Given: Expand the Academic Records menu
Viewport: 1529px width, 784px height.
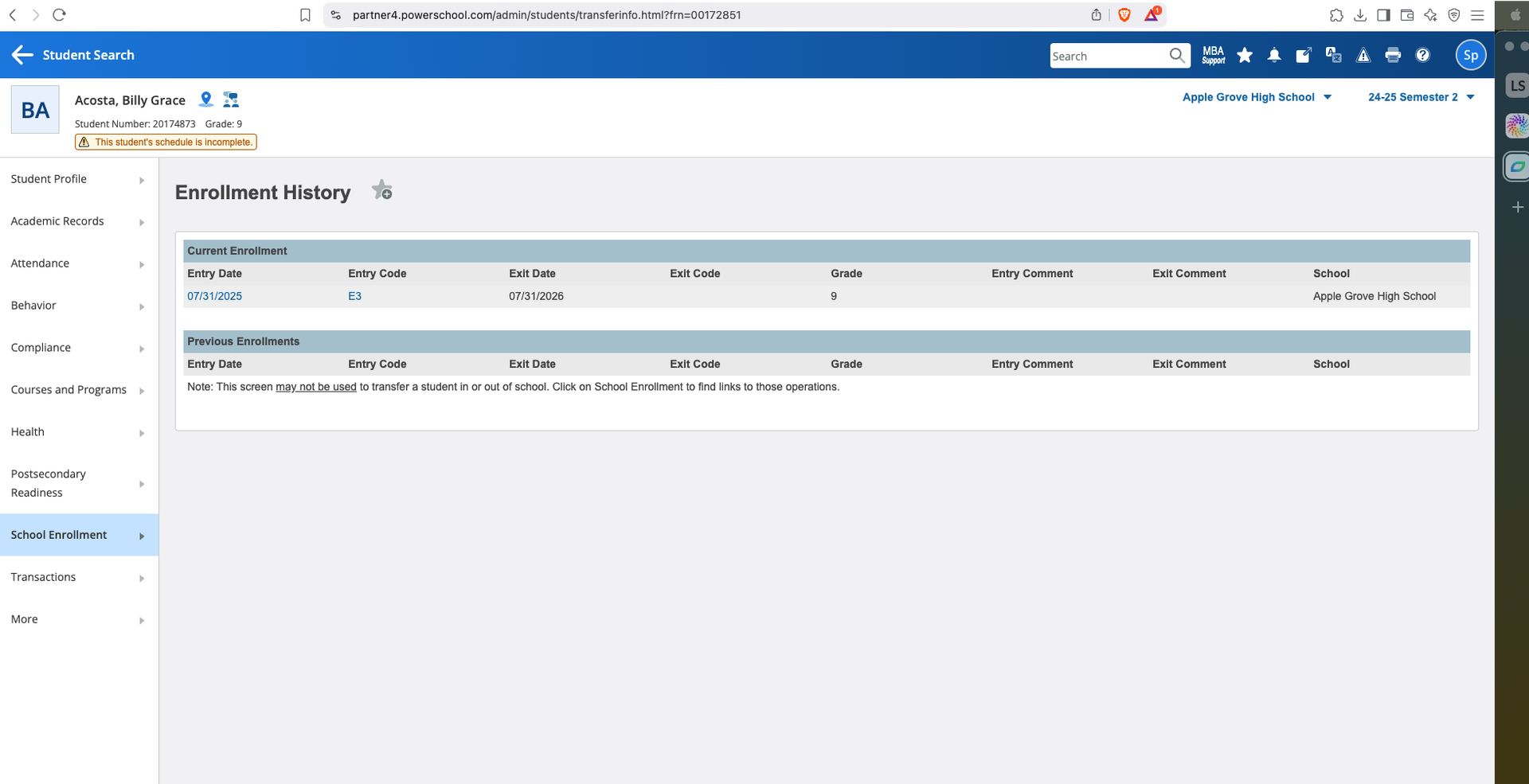Looking at the screenshot, I should 78,221.
